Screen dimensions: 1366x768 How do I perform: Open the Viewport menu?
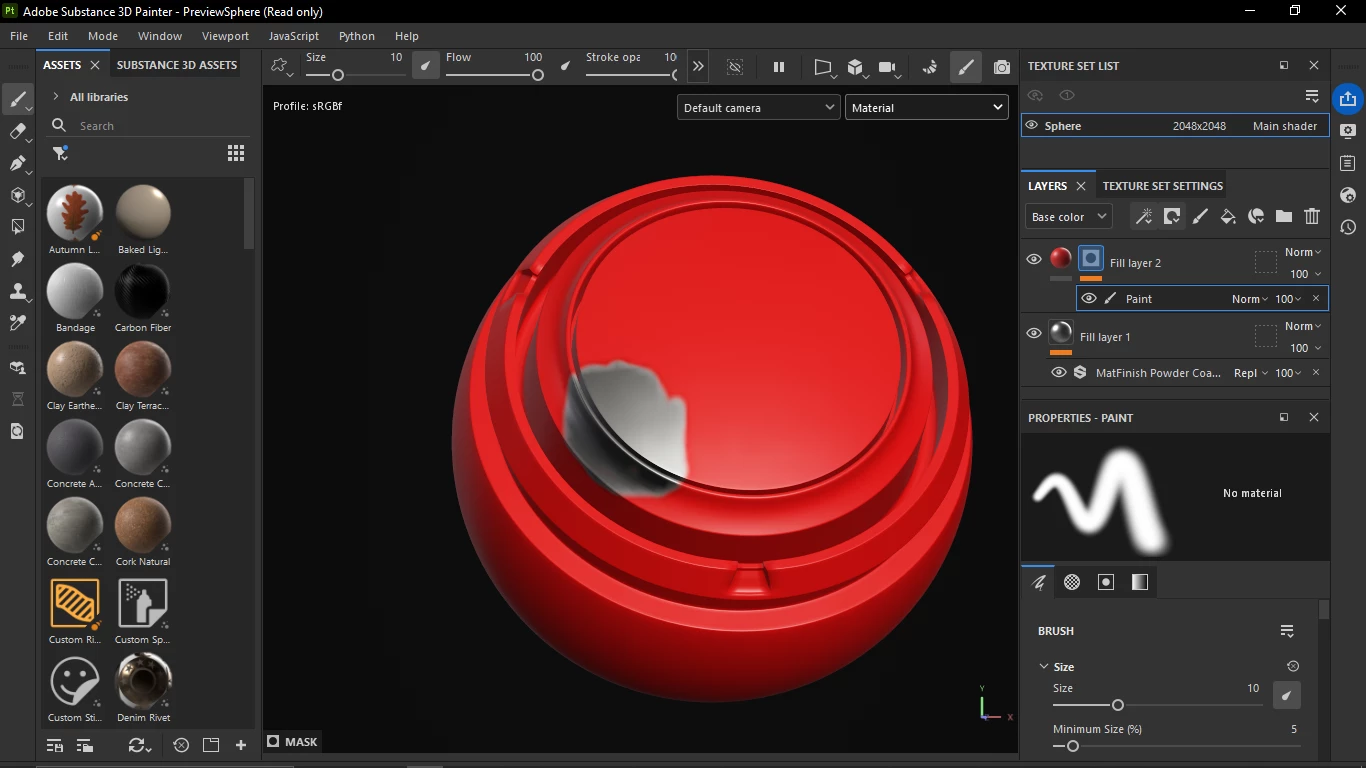225,36
